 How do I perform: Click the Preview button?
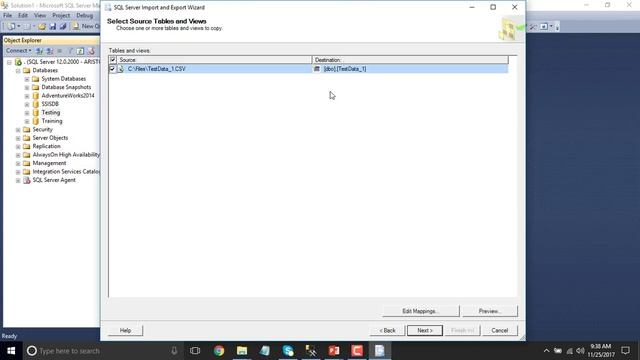click(490, 311)
